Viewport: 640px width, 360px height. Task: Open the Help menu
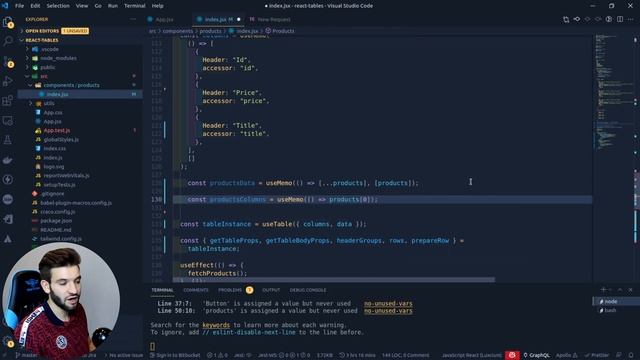point(158,6)
